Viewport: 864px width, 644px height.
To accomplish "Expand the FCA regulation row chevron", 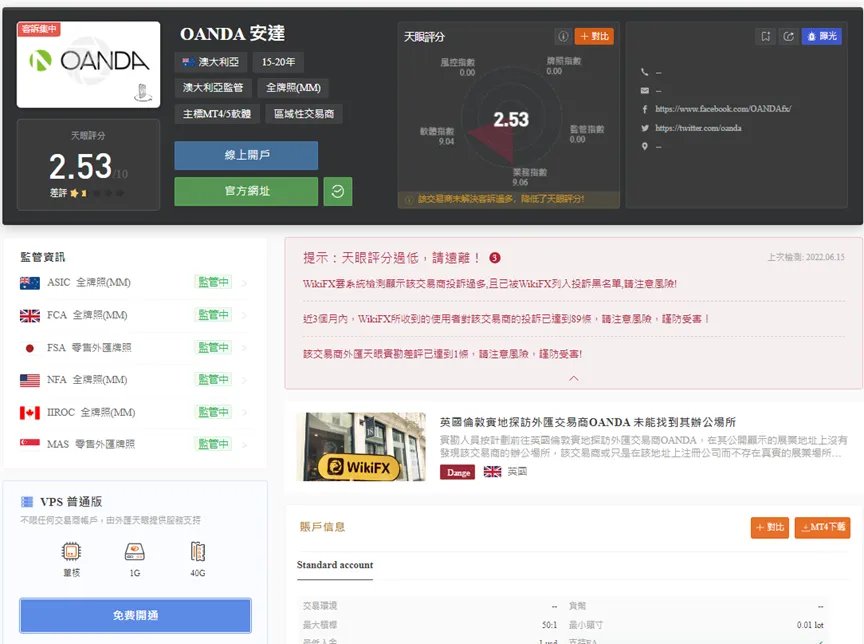I will pos(245,316).
